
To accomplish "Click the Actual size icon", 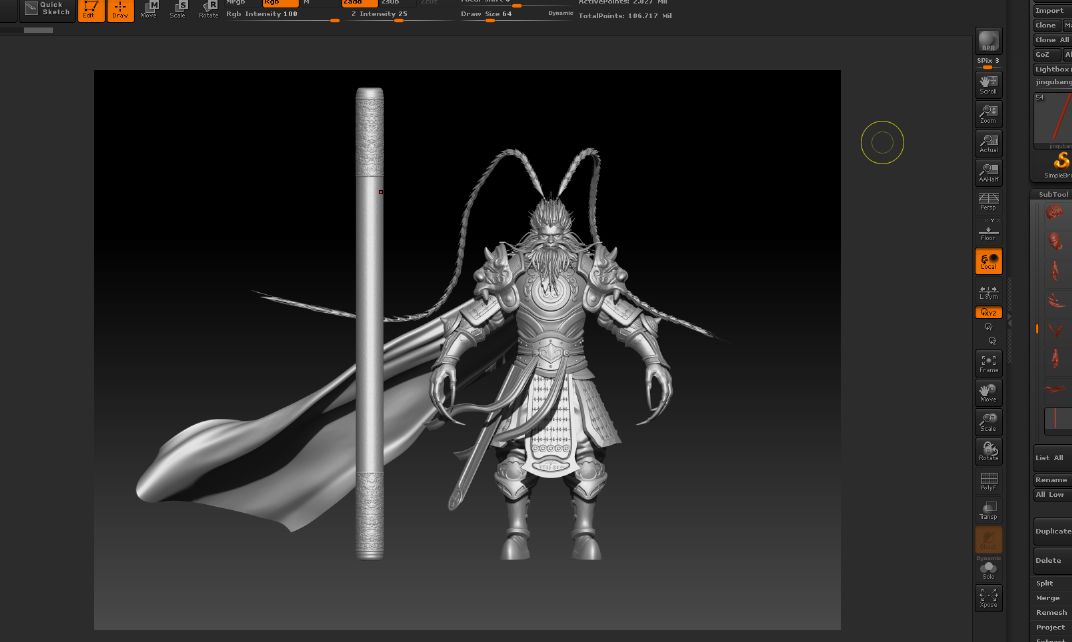I will click(989, 144).
